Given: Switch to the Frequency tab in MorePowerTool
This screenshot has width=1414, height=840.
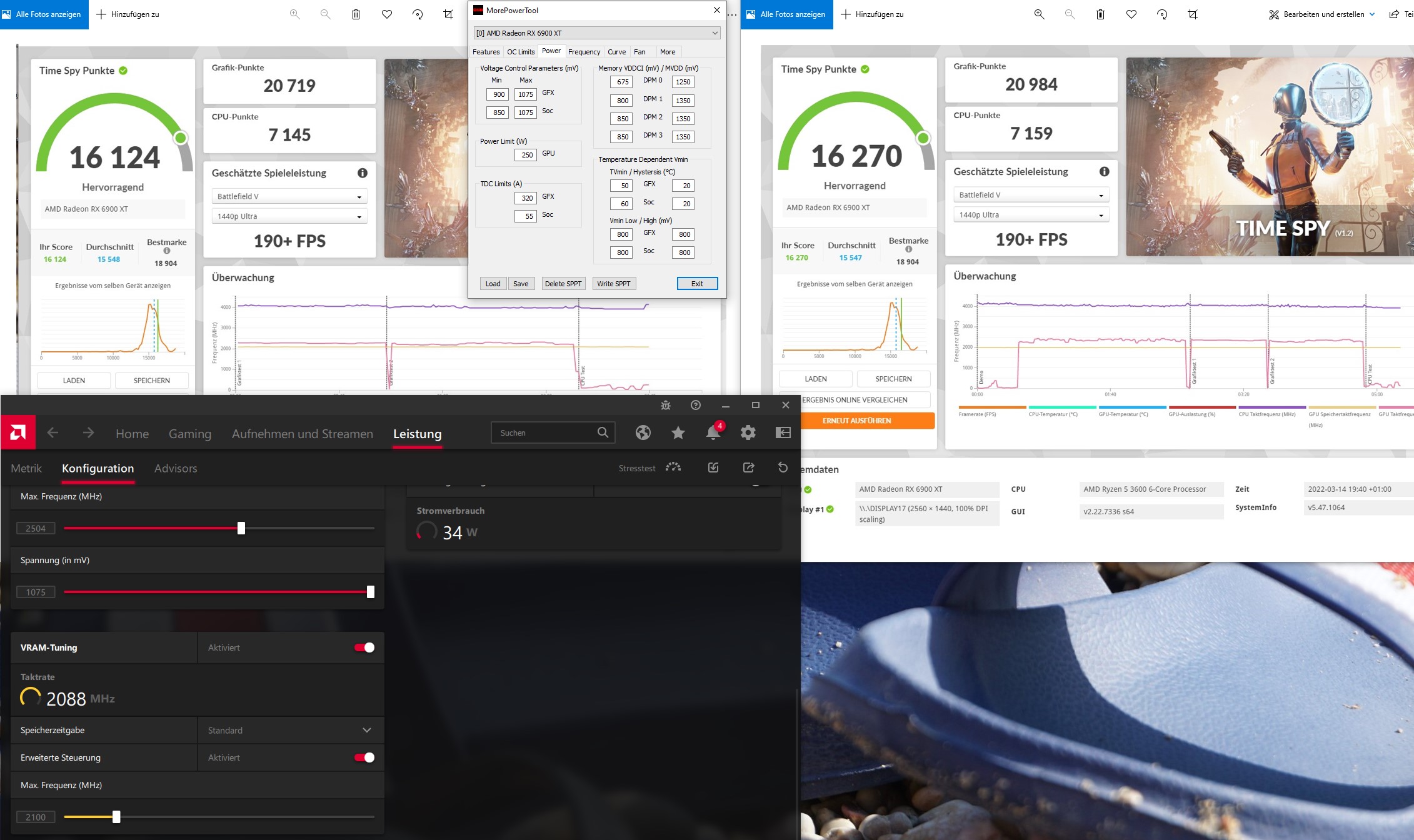Looking at the screenshot, I should click(584, 52).
